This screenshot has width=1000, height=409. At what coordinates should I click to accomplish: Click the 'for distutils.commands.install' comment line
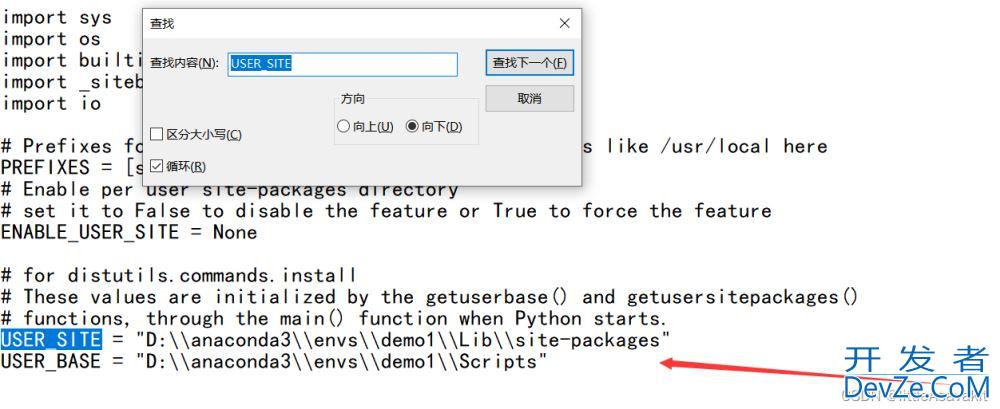click(190, 275)
